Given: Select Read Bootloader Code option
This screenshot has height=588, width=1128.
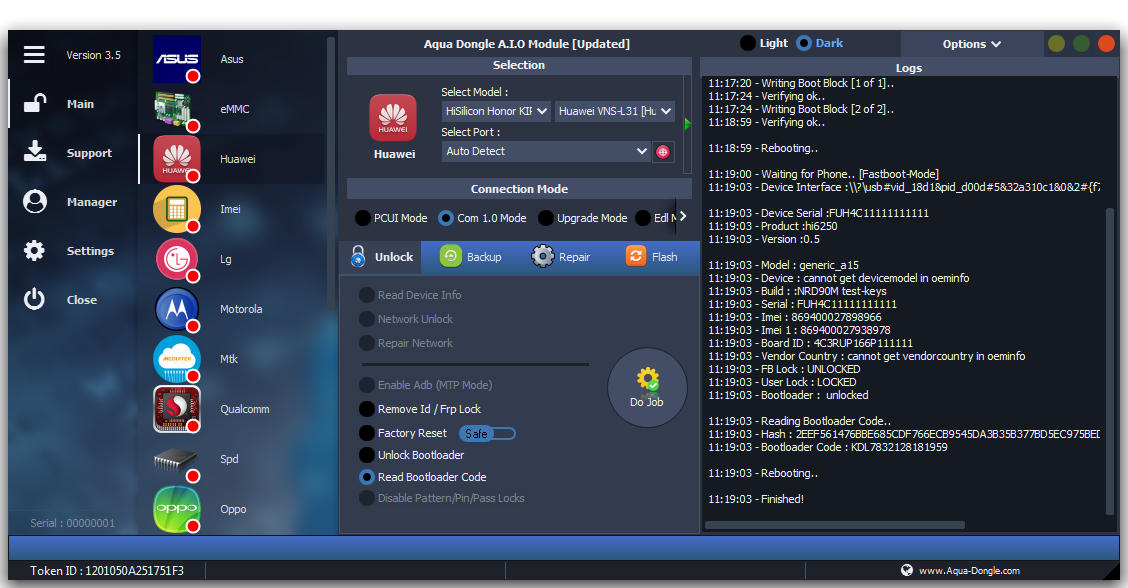Looking at the screenshot, I should coord(367,476).
